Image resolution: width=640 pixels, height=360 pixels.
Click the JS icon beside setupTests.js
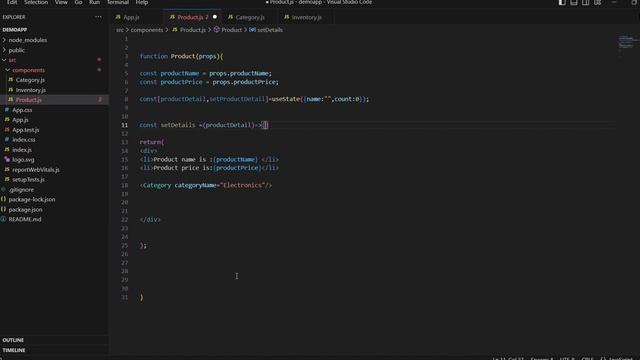pos(7,180)
